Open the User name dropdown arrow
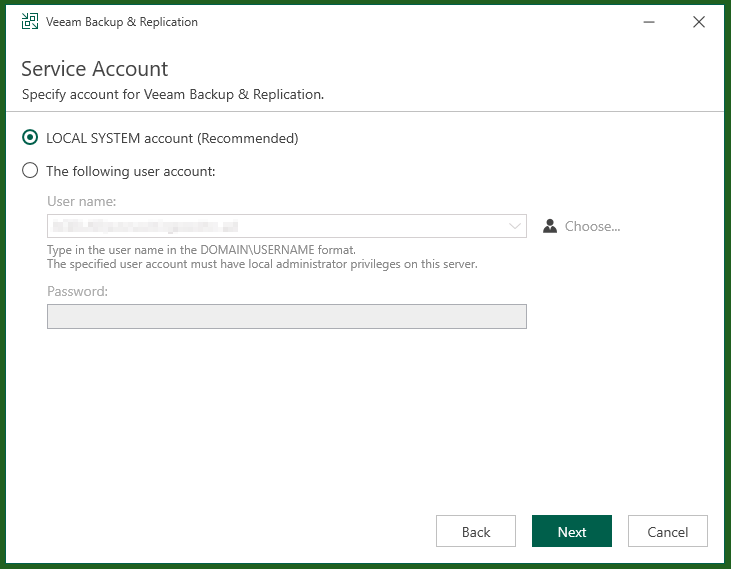The width and height of the screenshot is (731, 569). [x=515, y=226]
